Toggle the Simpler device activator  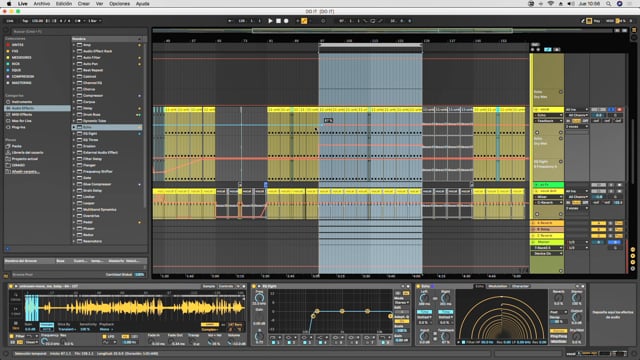point(11,286)
